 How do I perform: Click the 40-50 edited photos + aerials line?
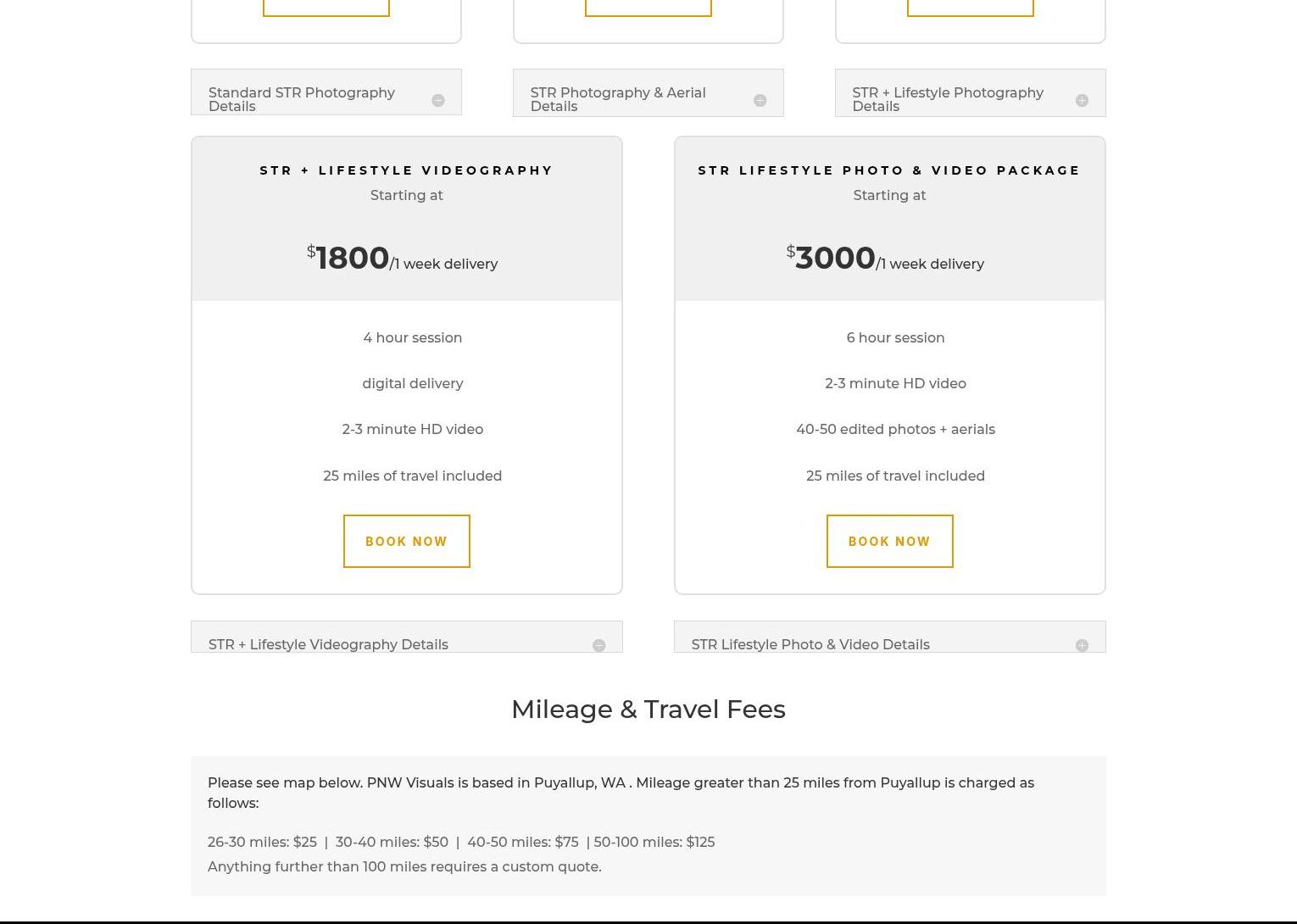[x=895, y=429]
